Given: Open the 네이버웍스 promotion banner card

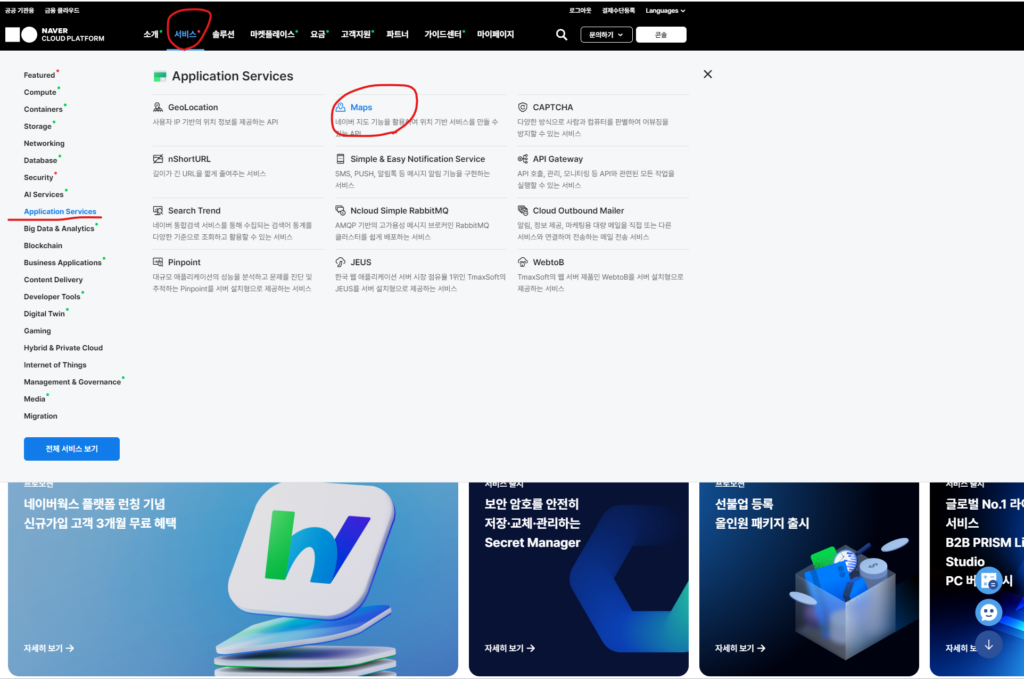Looking at the screenshot, I should (232, 579).
